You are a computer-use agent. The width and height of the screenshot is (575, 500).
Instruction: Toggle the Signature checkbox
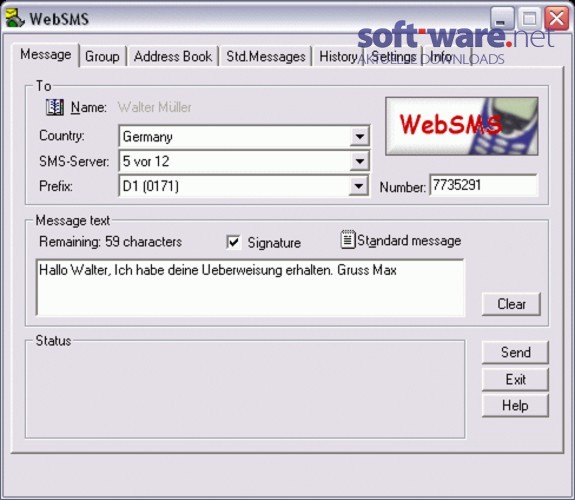tap(234, 242)
